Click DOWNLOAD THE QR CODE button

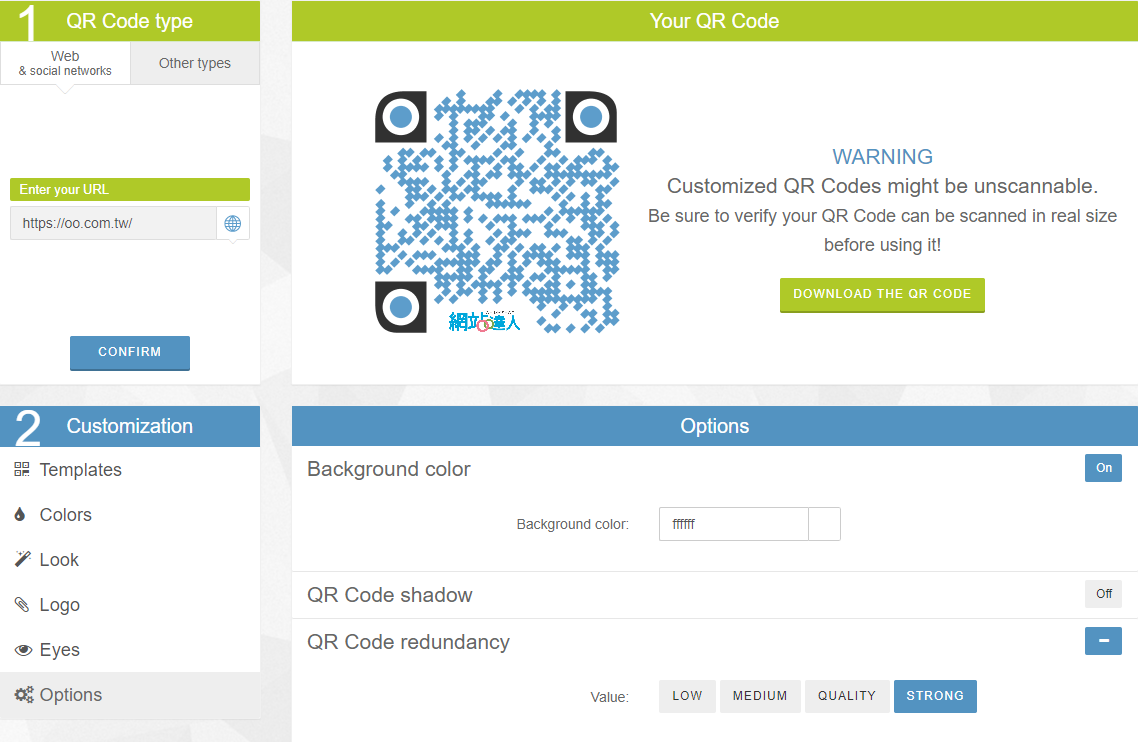coord(882,295)
